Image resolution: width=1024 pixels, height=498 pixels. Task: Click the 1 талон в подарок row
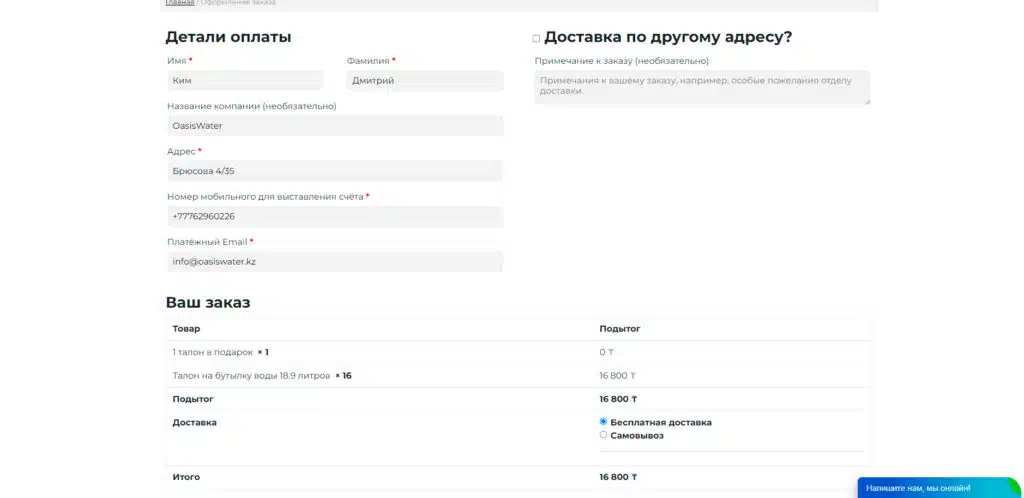[x=519, y=352]
